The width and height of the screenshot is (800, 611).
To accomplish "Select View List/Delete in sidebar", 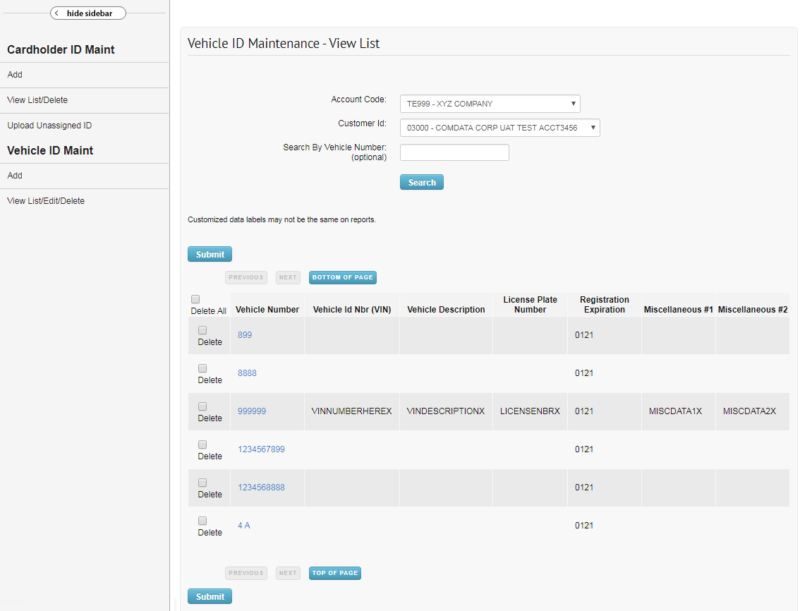I will pos(37,100).
